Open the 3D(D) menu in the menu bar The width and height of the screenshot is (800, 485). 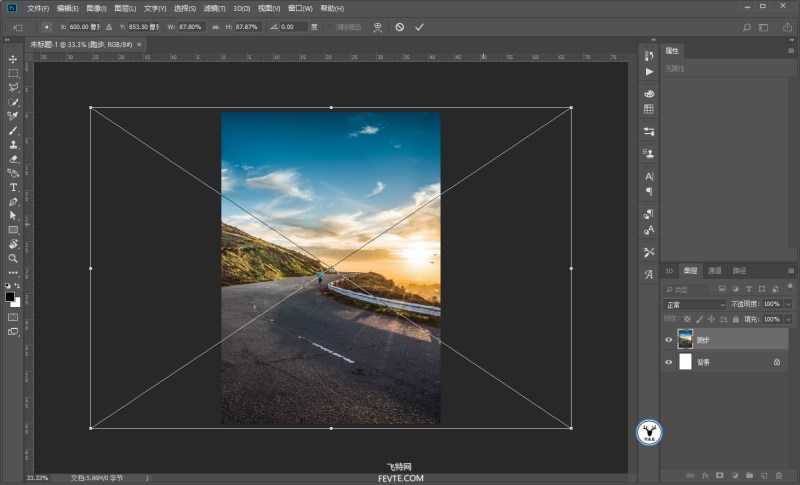point(241,8)
